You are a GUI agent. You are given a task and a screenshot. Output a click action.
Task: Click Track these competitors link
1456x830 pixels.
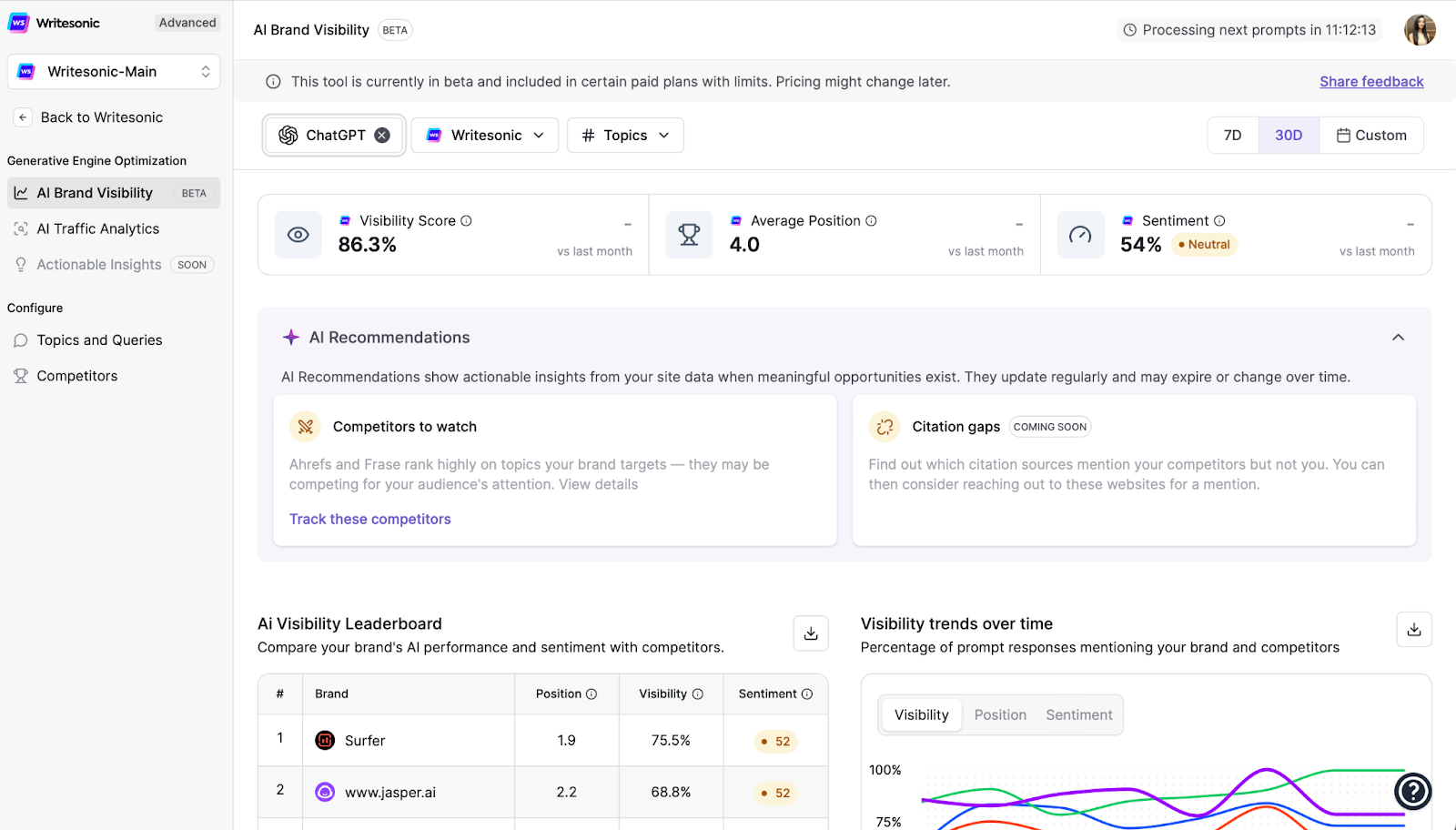(370, 520)
